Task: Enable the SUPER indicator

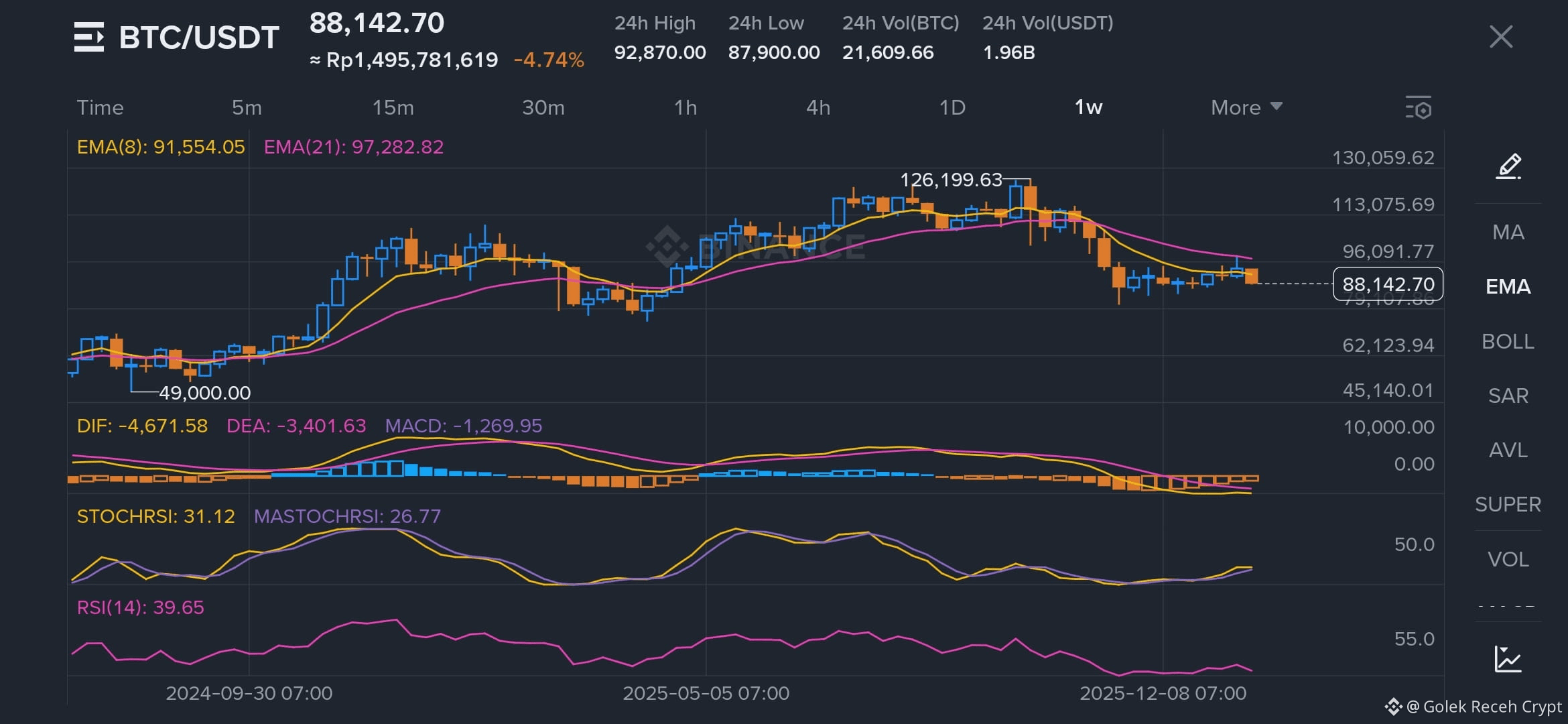Action: click(1508, 504)
